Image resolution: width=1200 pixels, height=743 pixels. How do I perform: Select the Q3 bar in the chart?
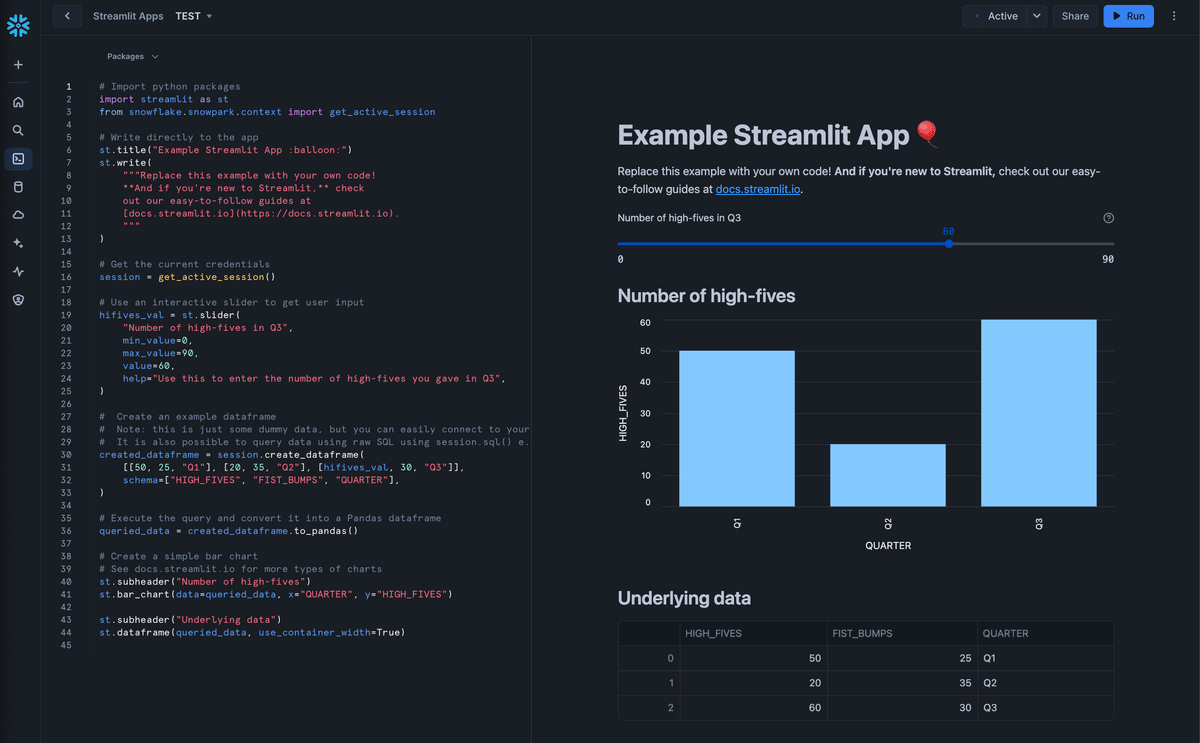tap(1039, 413)
